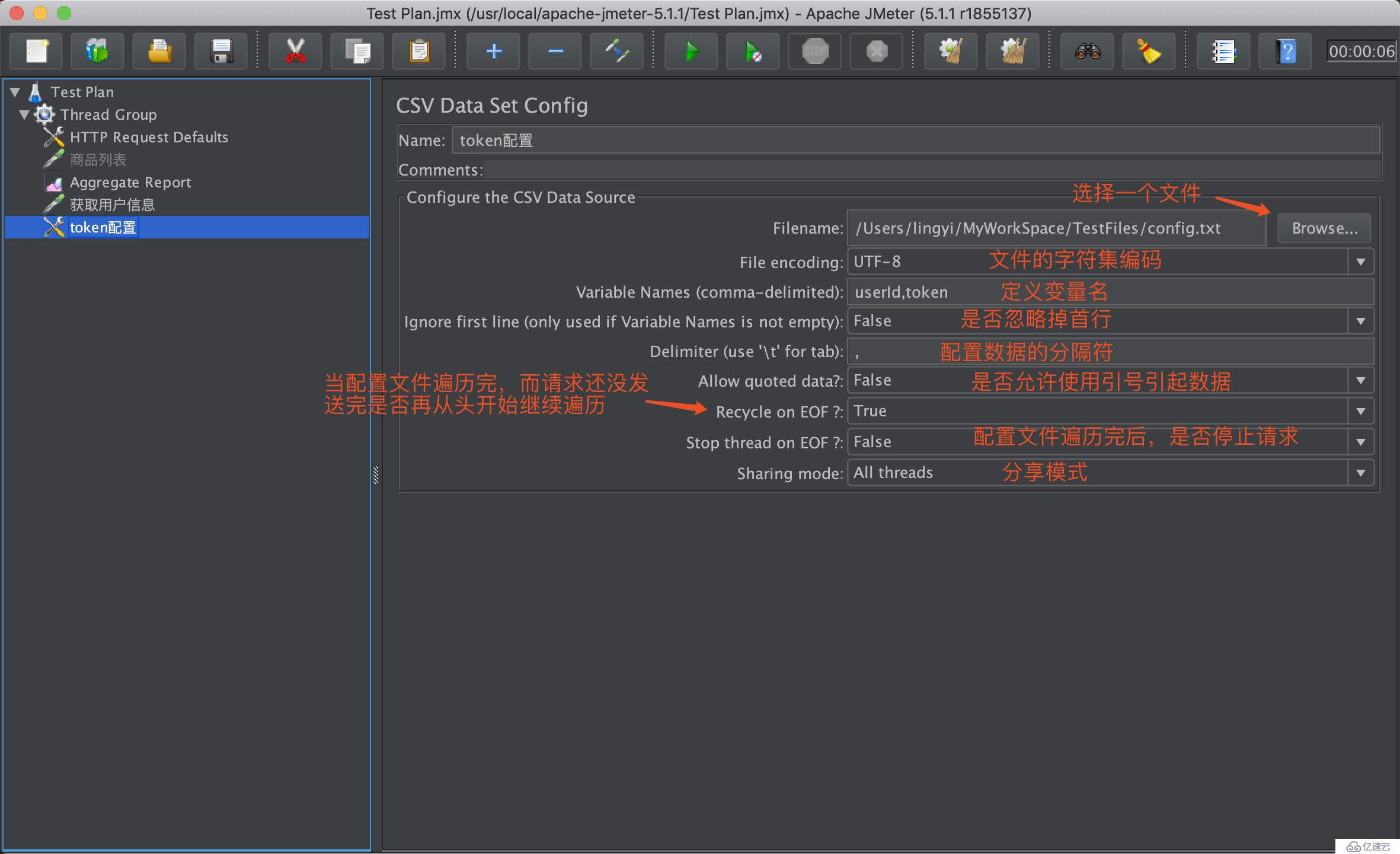Select the Thread Group node

click(108, 114)
